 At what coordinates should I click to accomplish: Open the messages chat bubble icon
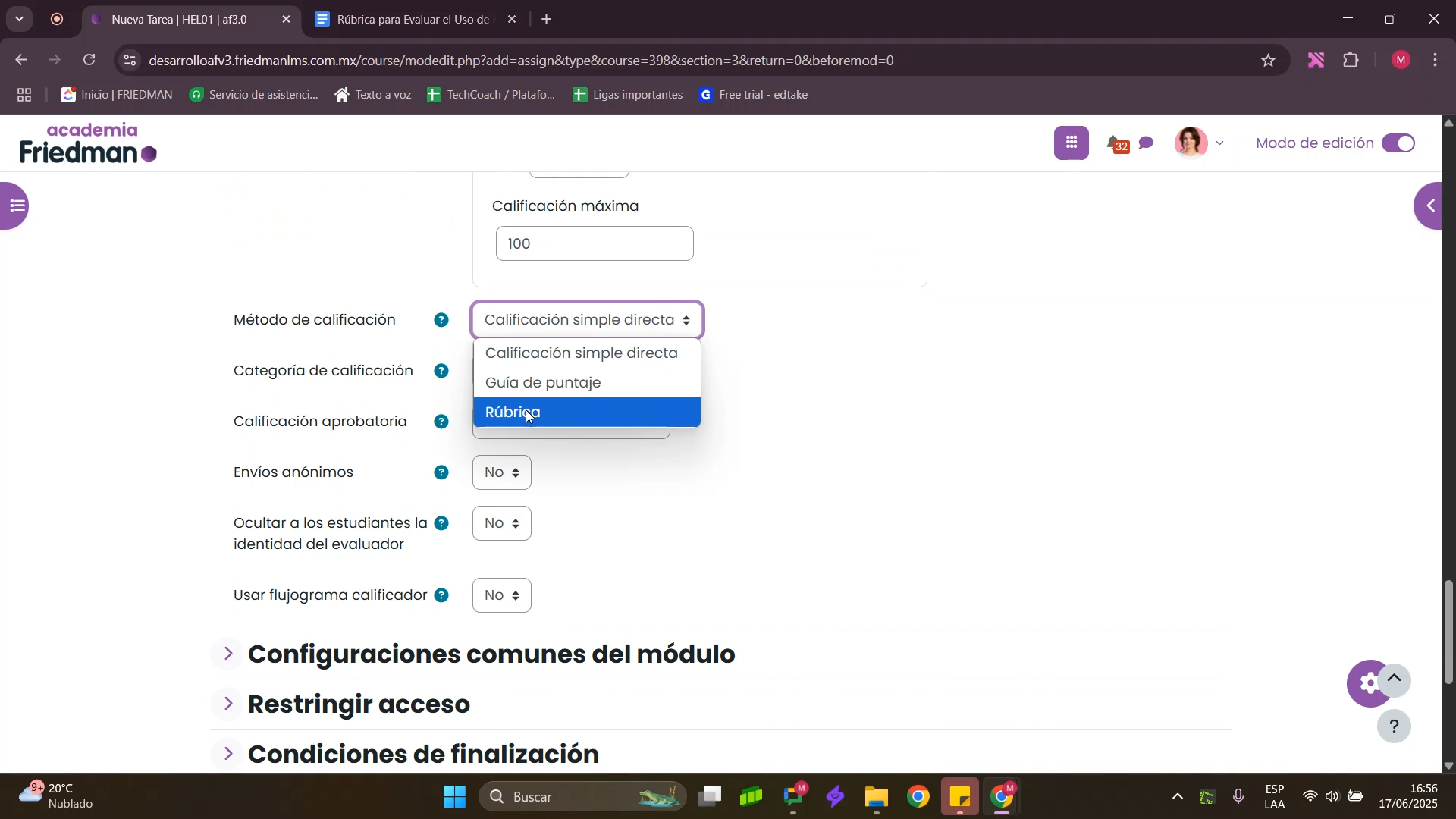point(1147,143)
